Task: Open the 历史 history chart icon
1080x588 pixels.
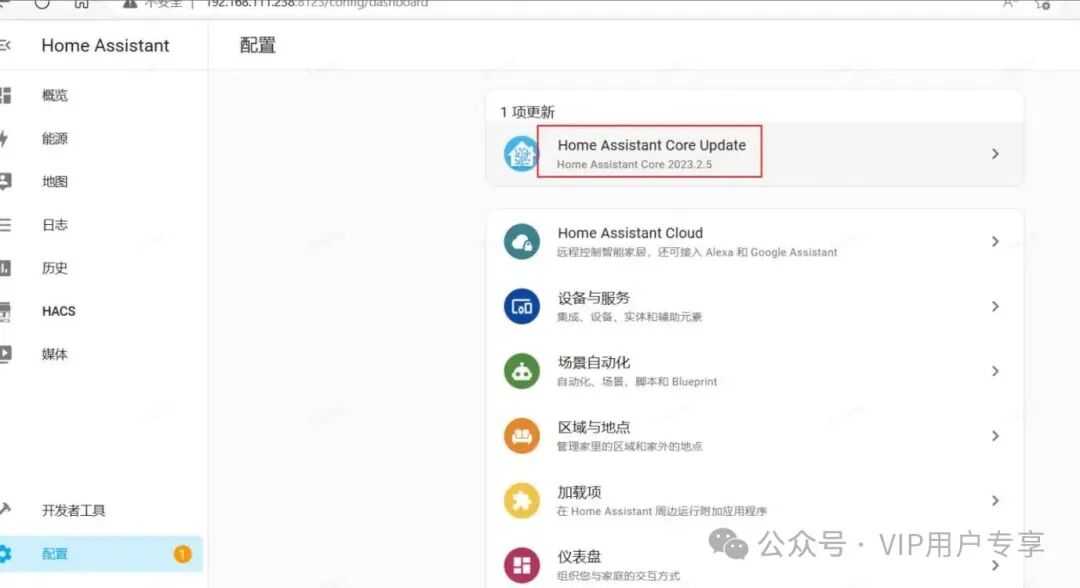Action: coord(6,268)
